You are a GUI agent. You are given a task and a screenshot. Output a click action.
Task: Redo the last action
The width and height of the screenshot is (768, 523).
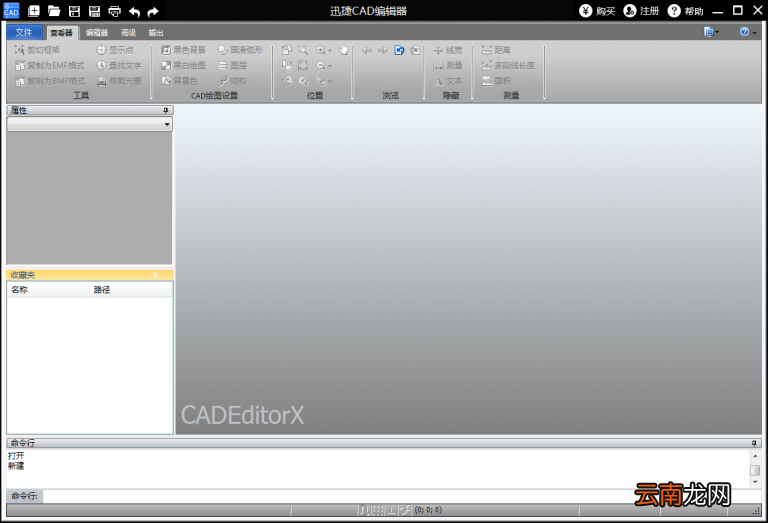[x=153, y=11]
